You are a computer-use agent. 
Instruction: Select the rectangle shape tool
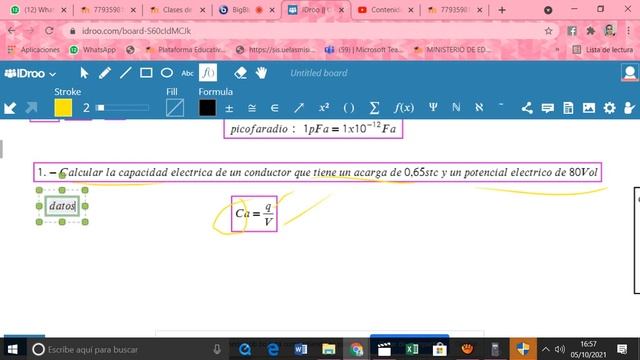(x=146, y=73)
